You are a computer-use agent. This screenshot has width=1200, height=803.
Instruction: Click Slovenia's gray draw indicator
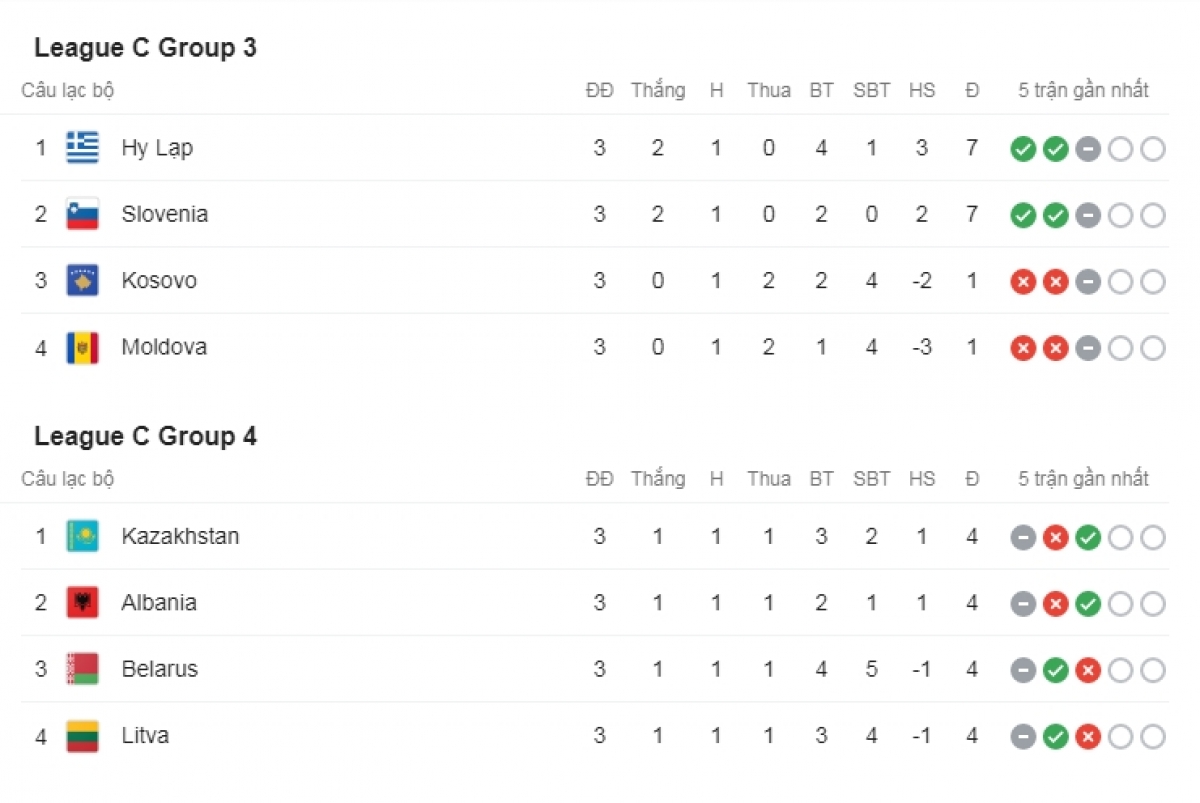tap(1088, 216)
